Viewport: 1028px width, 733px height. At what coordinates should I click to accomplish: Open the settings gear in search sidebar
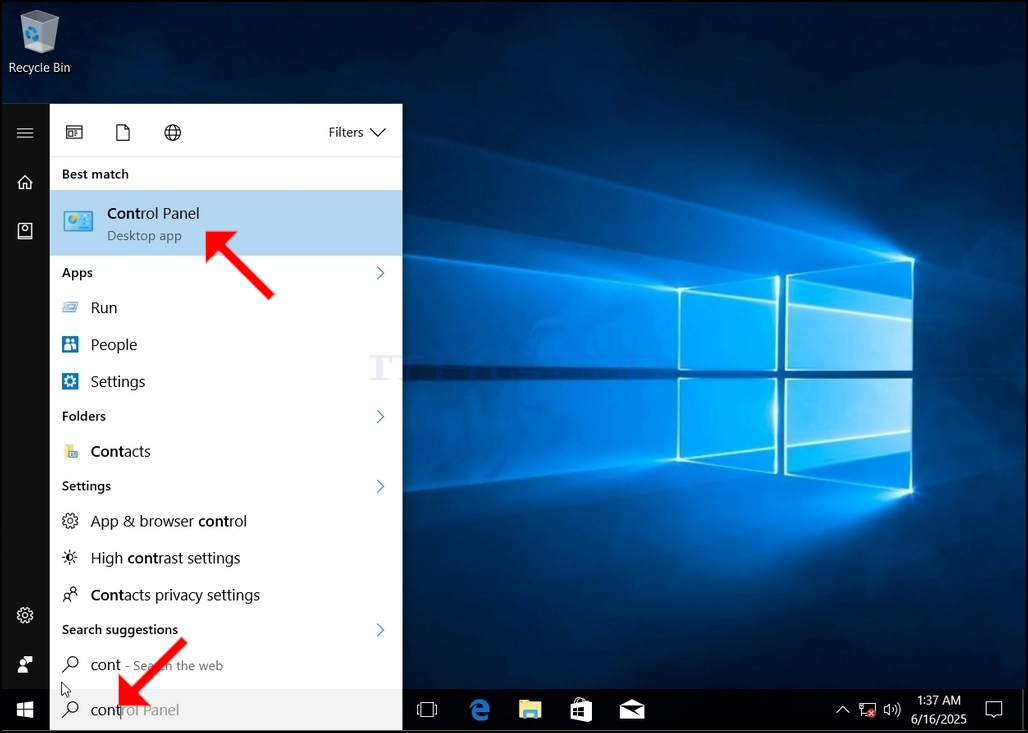(25, 615)
